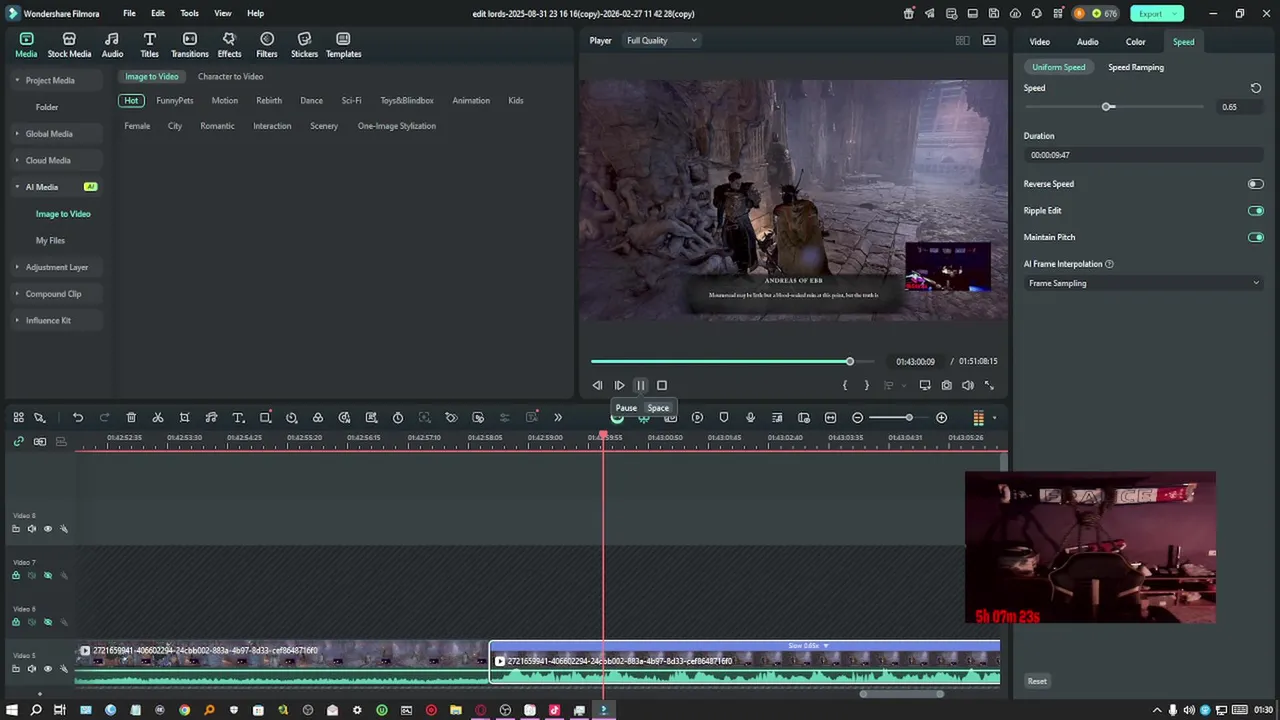
Task: Unlock the Video 7 track
Action: 15,575
